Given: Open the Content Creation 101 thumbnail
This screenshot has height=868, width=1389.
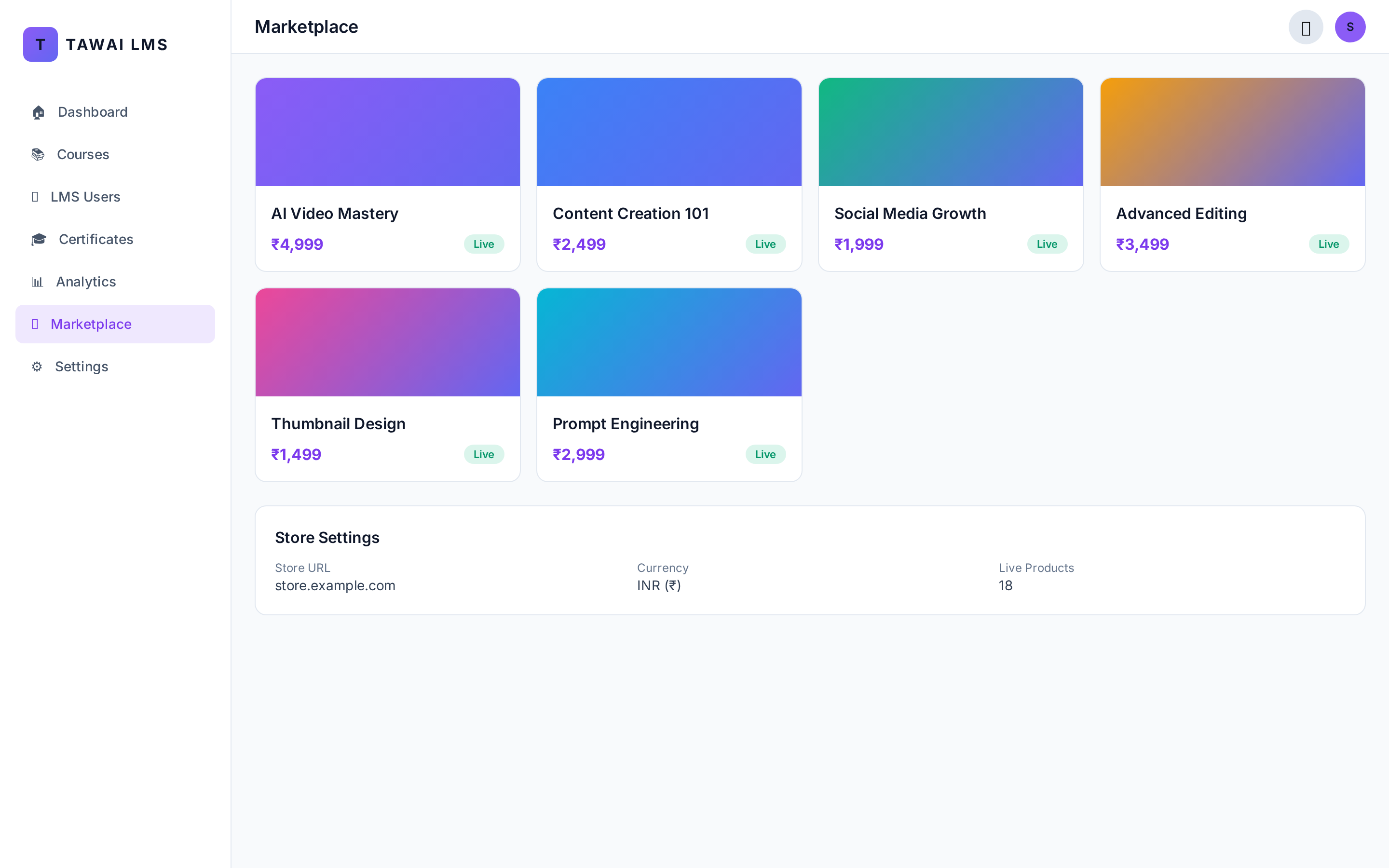Looking at the screenshot, I should (669, 132).
